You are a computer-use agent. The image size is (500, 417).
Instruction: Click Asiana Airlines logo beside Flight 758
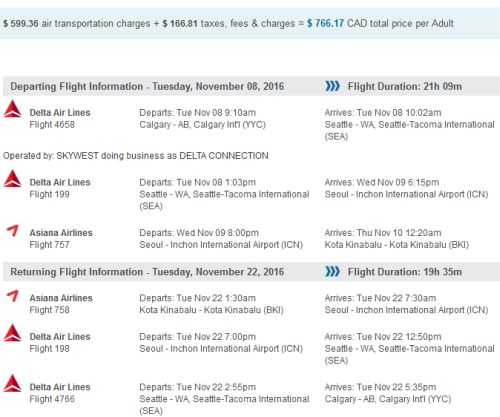(13, 296)
